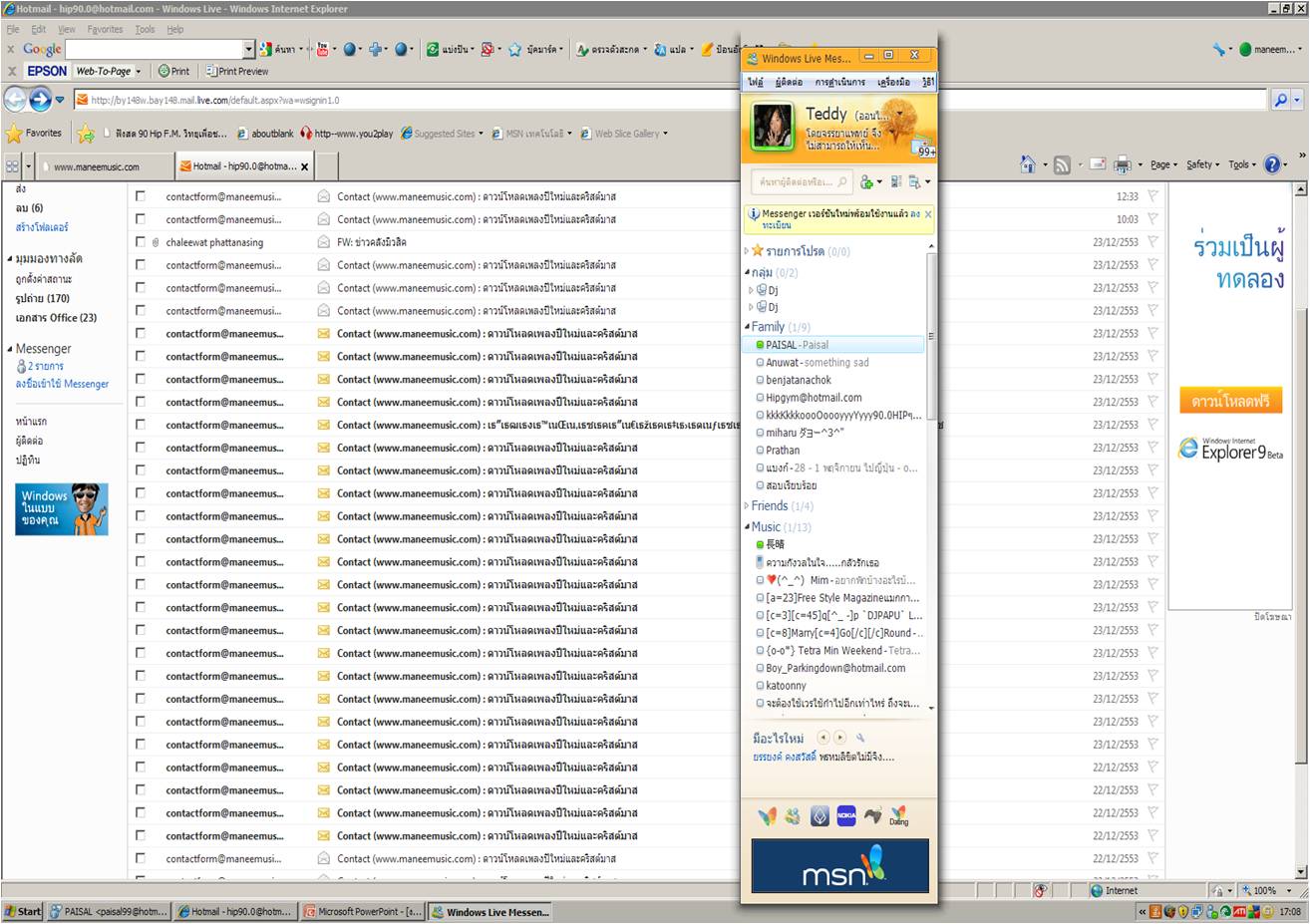Click the RSS feeds icon in IE
Viewport: 1310px width, 924px height.
point(1062,164)
